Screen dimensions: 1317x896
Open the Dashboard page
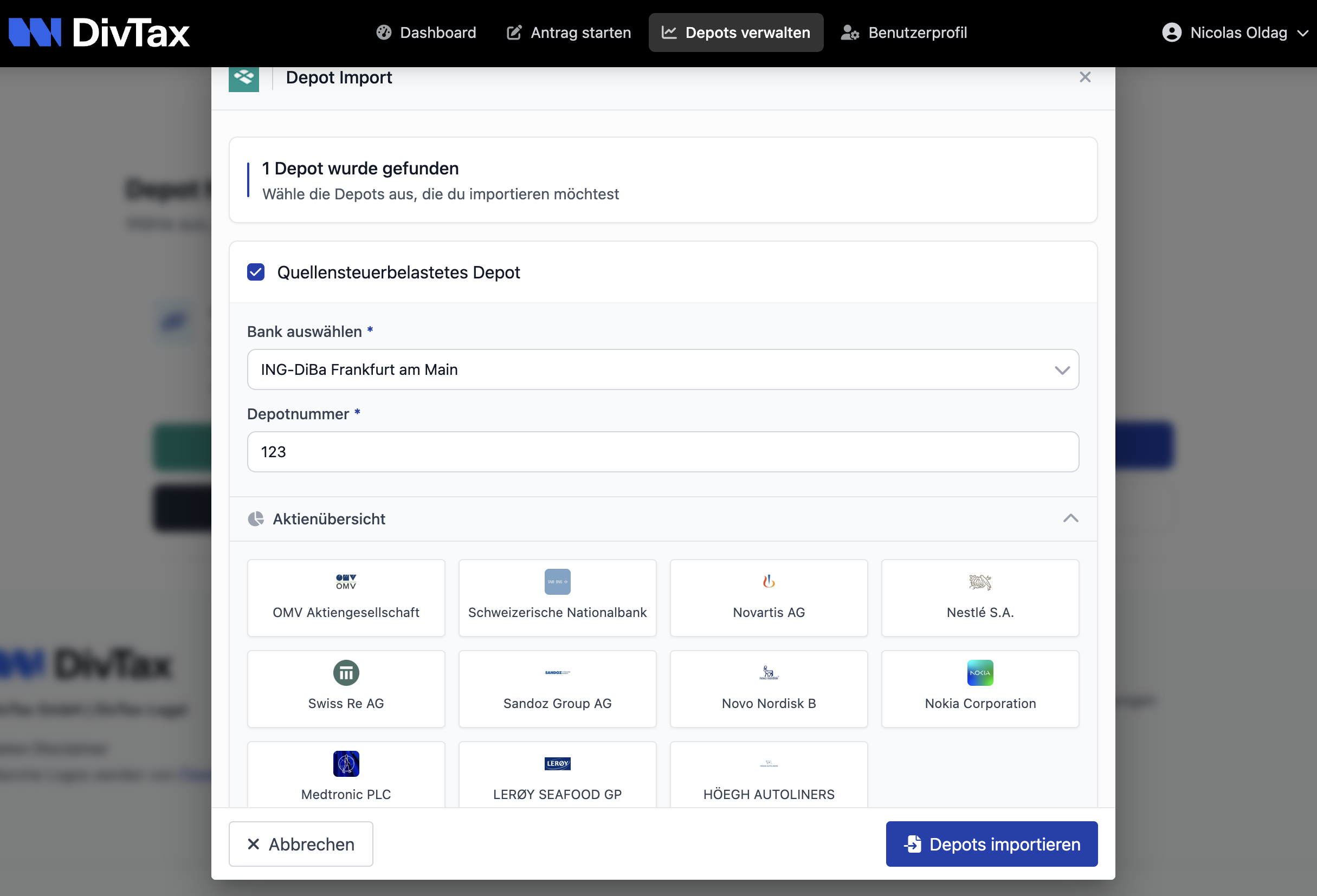(426, 33)
